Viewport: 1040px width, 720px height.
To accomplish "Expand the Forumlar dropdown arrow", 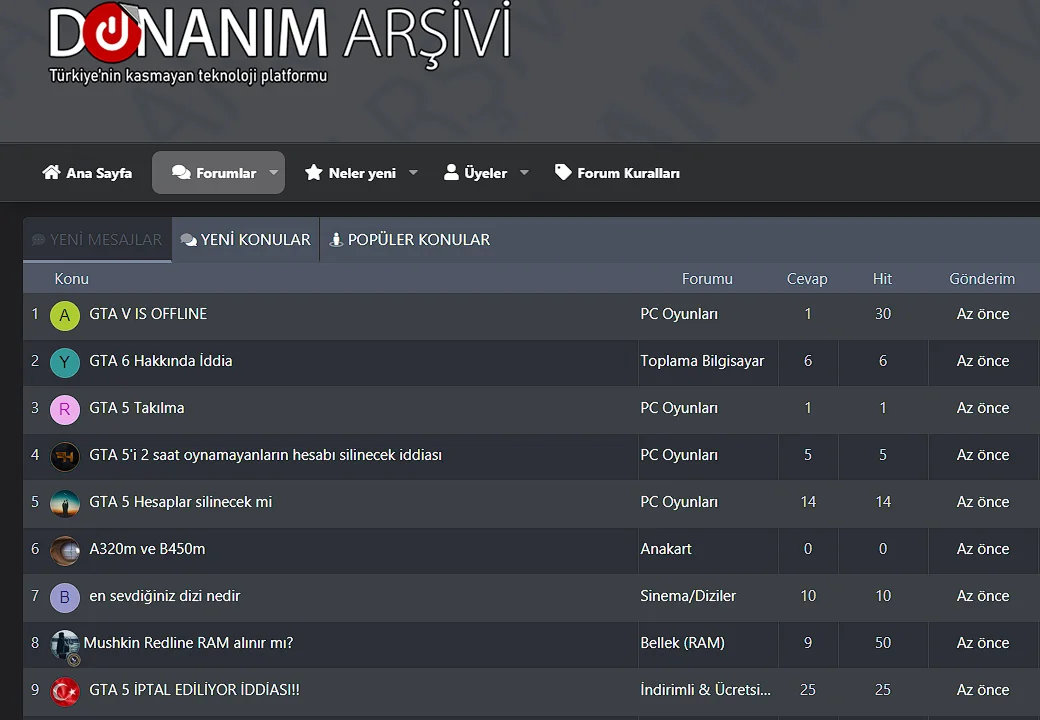I will [273, 172].
